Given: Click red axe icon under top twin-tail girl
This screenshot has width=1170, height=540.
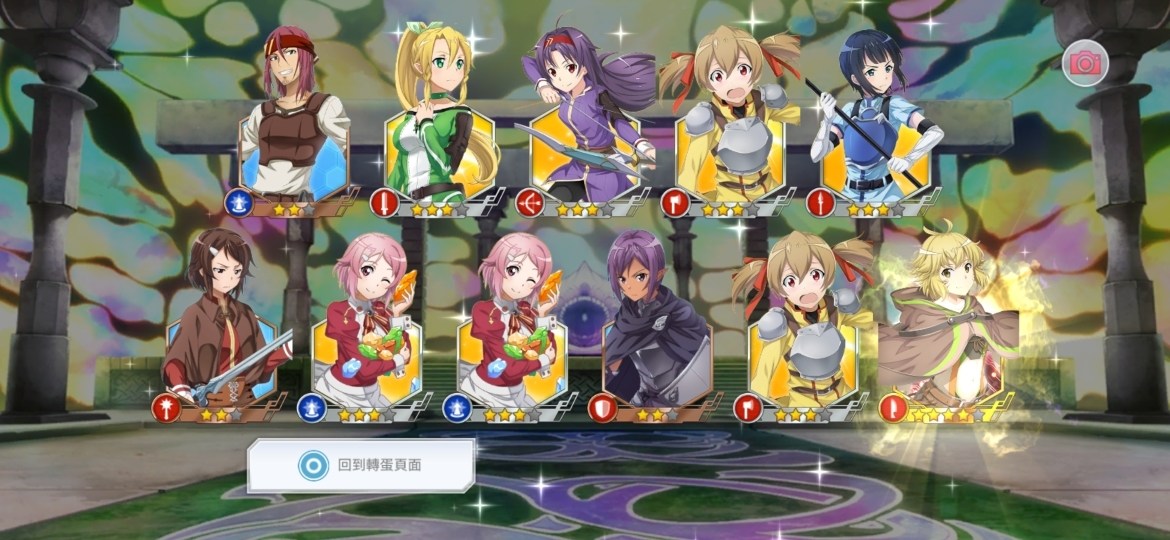Looking at the screenshot, I should point(675,203).
